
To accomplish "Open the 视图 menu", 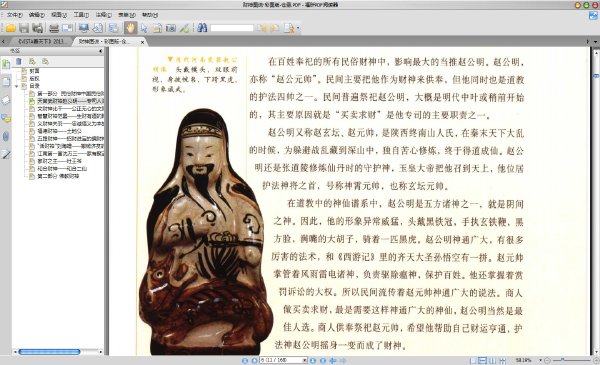I will click(59, 15).
